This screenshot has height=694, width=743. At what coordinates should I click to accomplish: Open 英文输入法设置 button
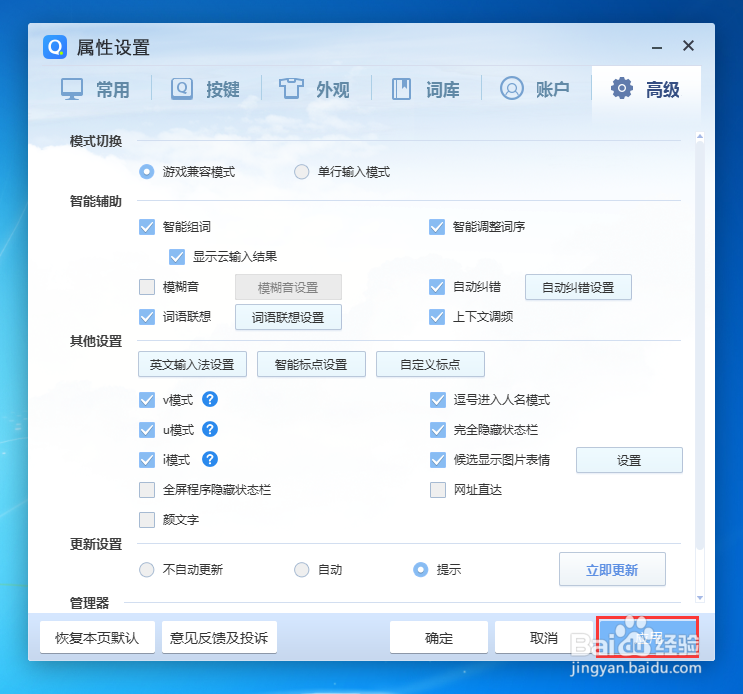coord(192,364)
